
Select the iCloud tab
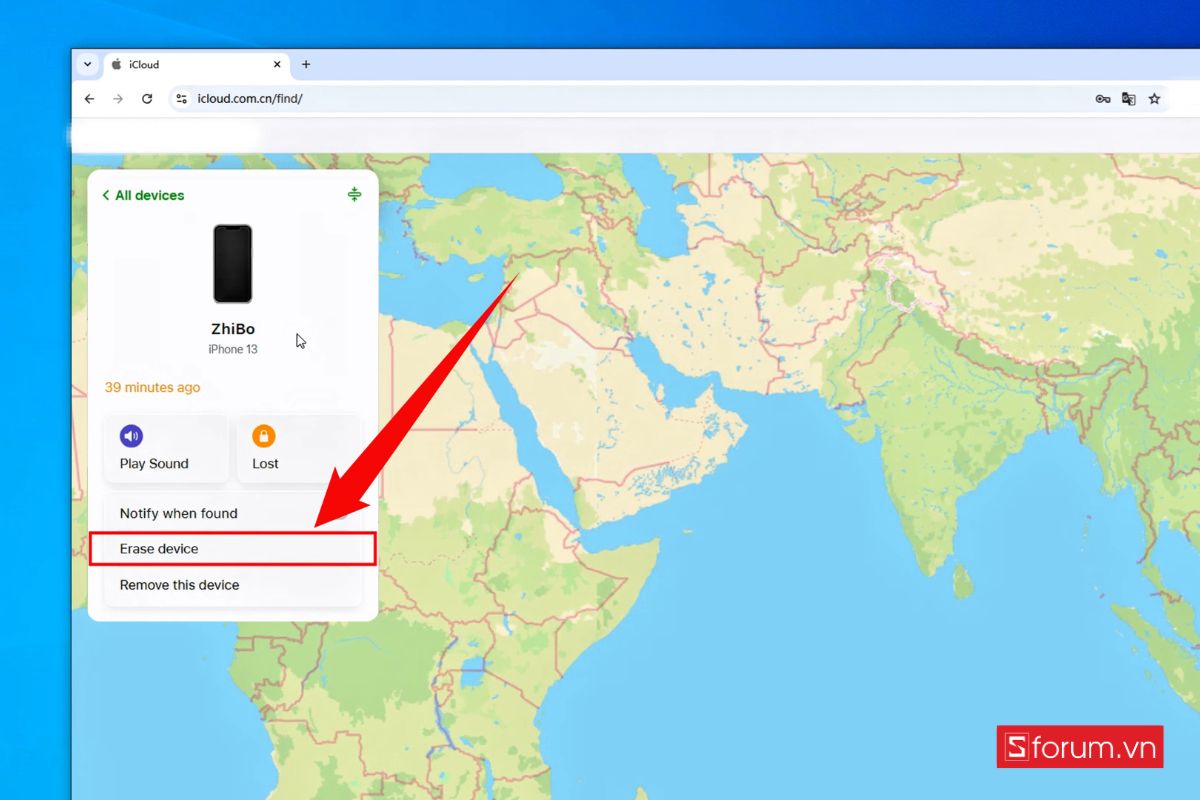point(195,64)
